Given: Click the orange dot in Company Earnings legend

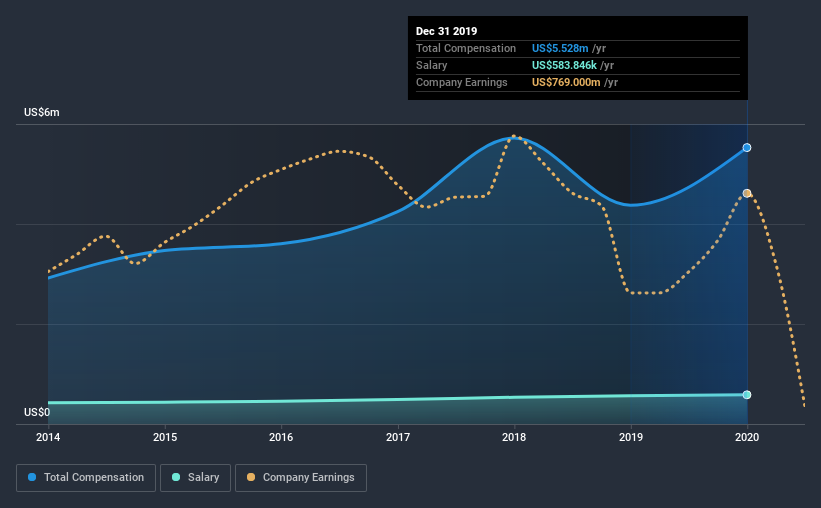Looking at the screenshot, I should (251, 477).
